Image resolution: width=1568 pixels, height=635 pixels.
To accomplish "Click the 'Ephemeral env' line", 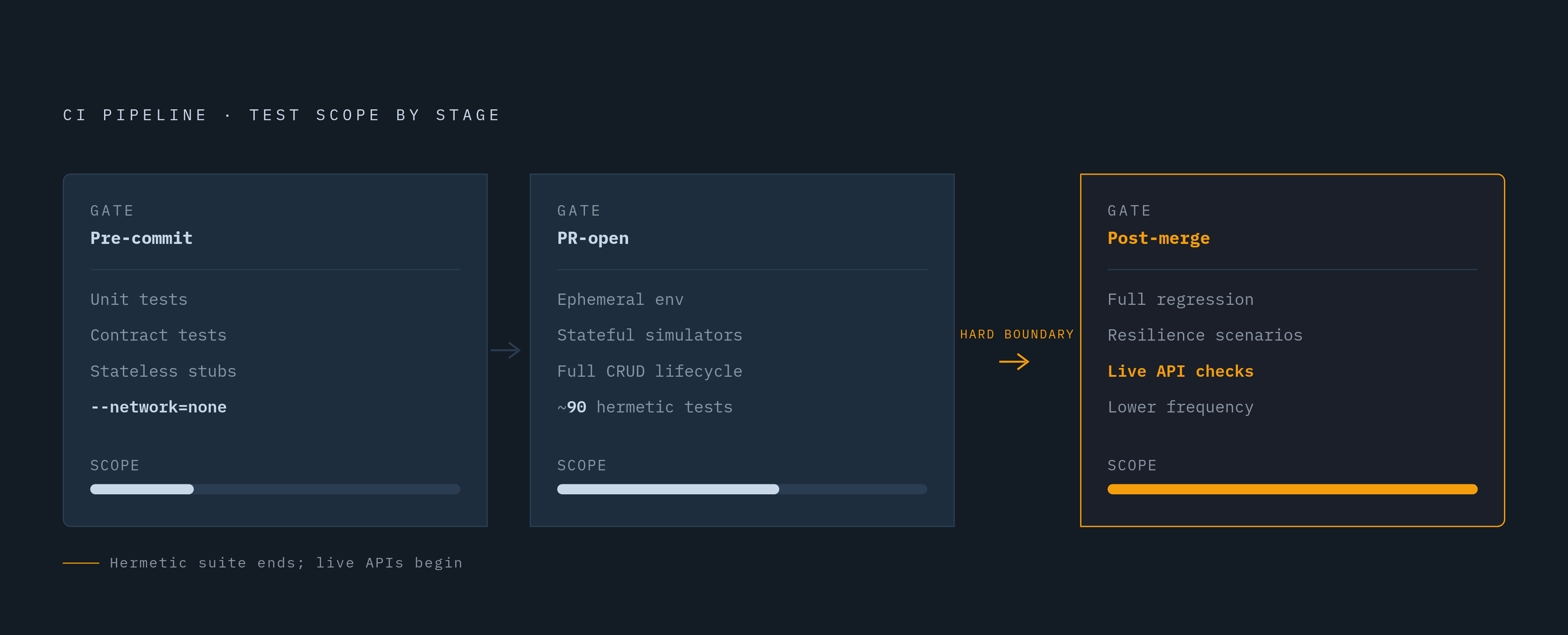I will click(x=620, y=300).
